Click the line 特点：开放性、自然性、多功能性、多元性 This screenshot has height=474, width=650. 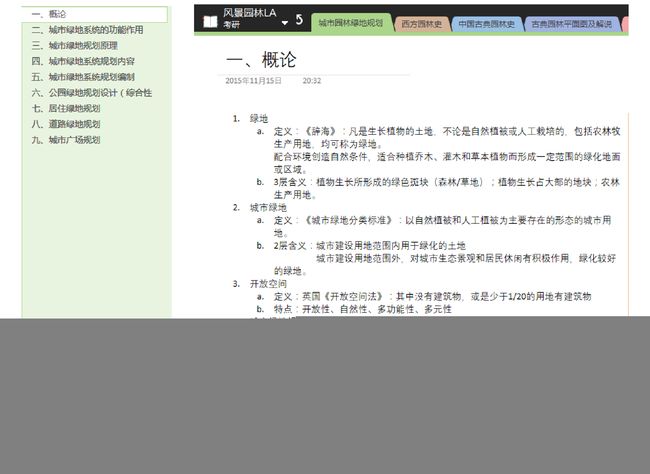[x=363, y=309]
